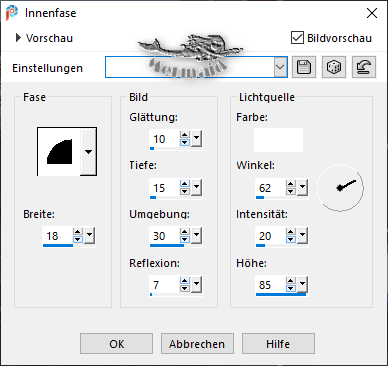388x366 pixels.
Task: Open the Breite slider dropdown arrow
Action: pos(89,236)
